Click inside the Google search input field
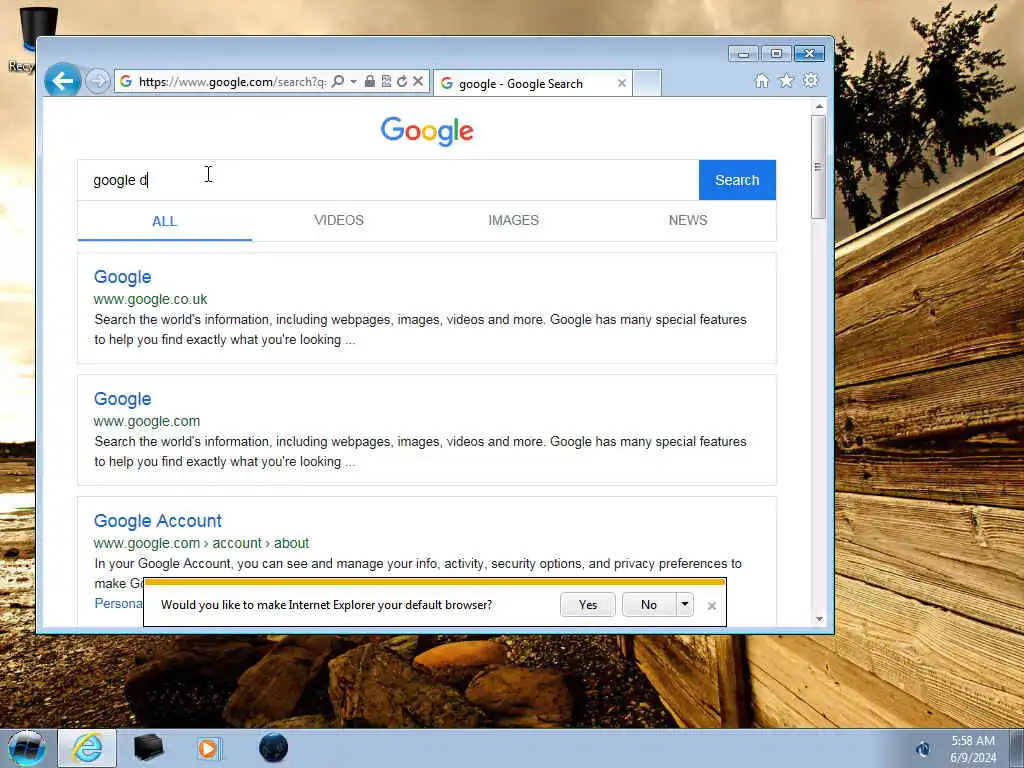 pyautogui.click(x=388, y=180)
